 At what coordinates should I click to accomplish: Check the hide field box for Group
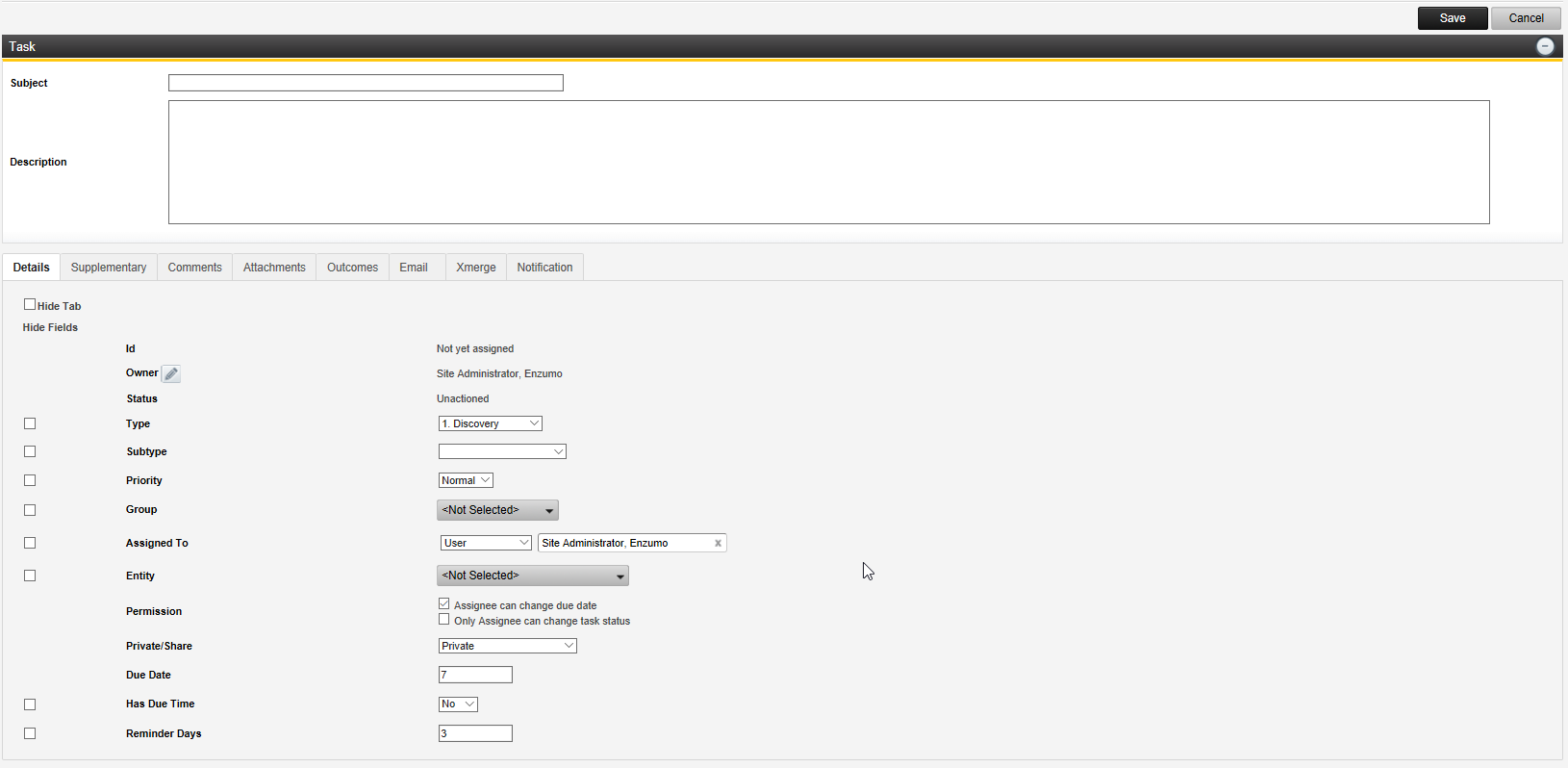coord(30,510)
